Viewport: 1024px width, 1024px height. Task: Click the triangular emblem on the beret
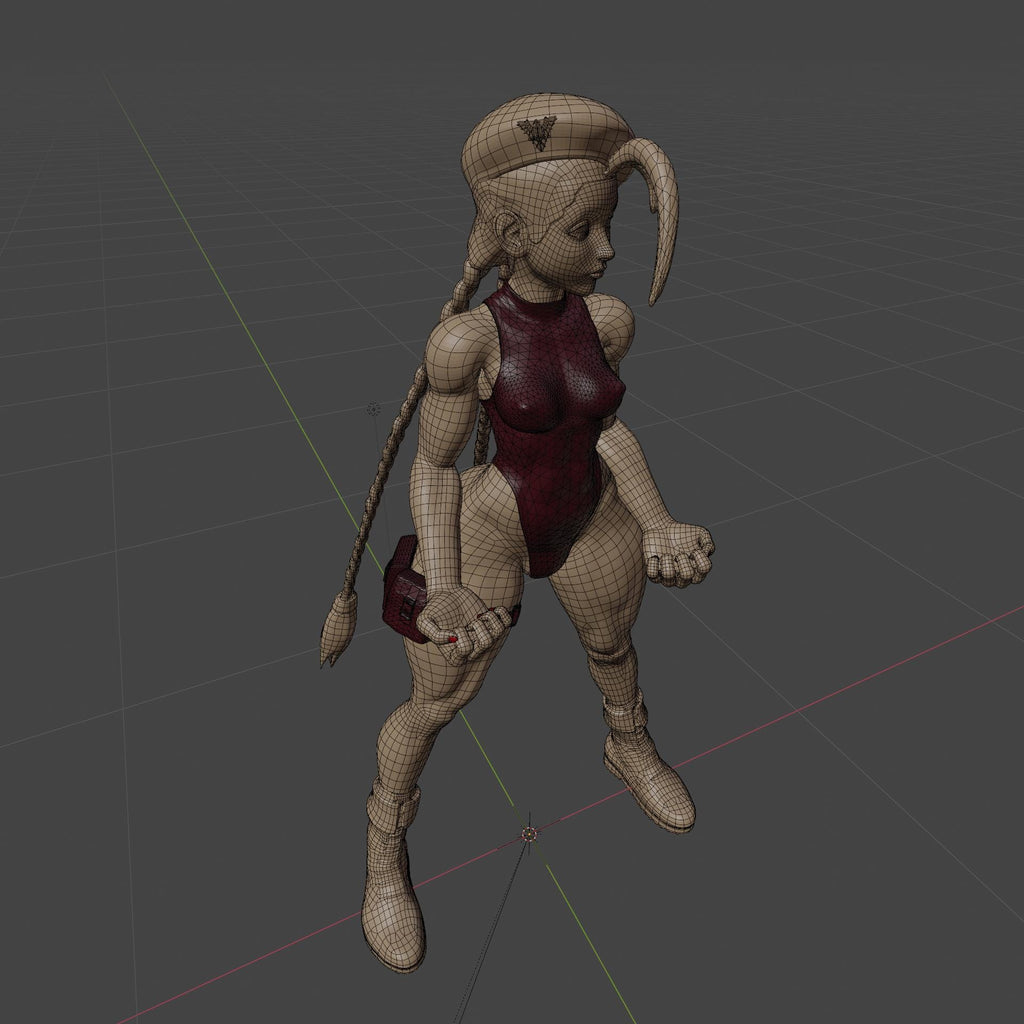[537, 132]
